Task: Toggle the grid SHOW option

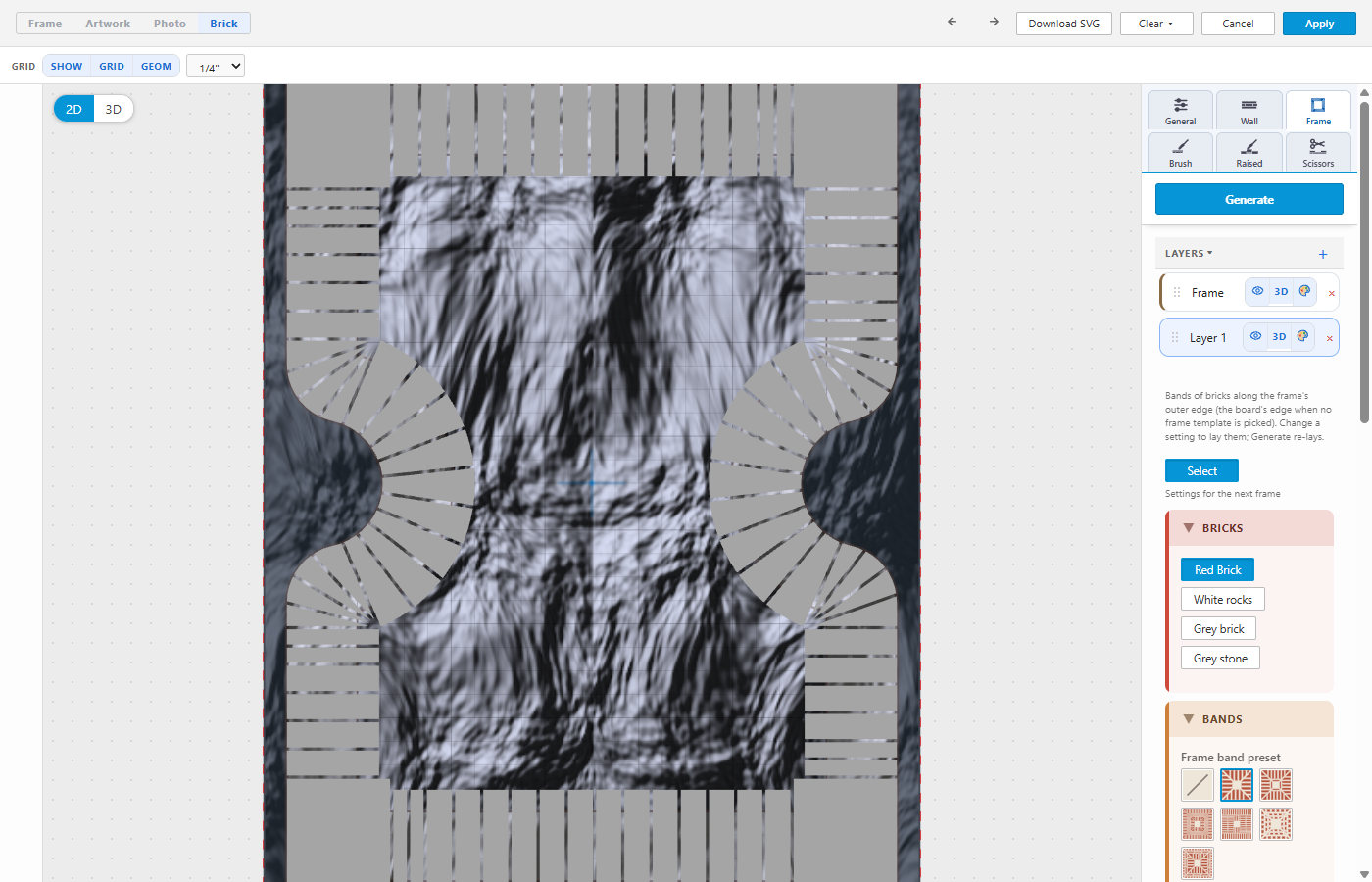Action: click(x=67, y=66)
